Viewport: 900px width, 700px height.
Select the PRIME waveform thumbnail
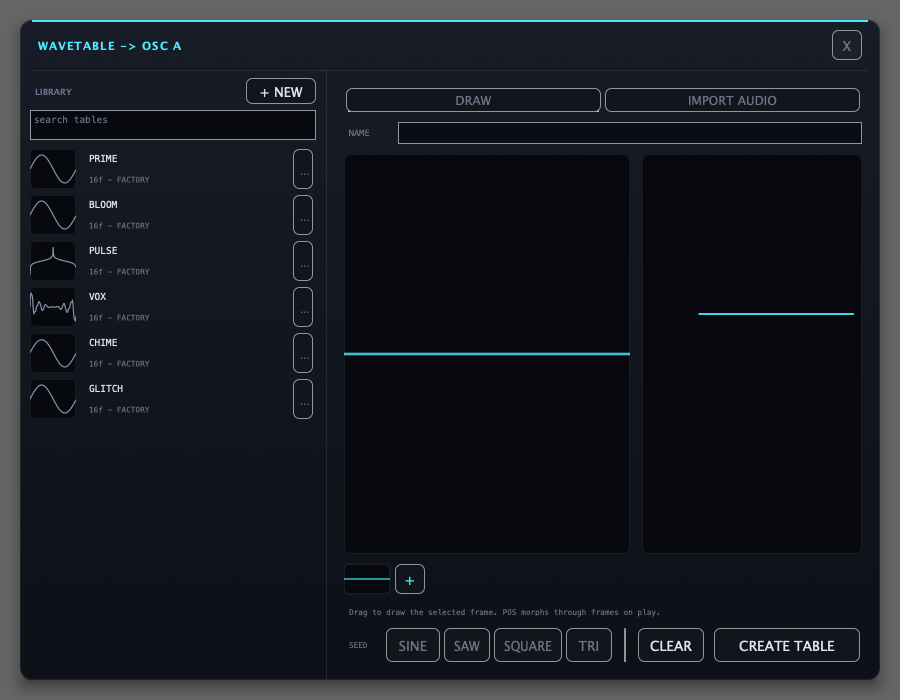tap(53, 169)
